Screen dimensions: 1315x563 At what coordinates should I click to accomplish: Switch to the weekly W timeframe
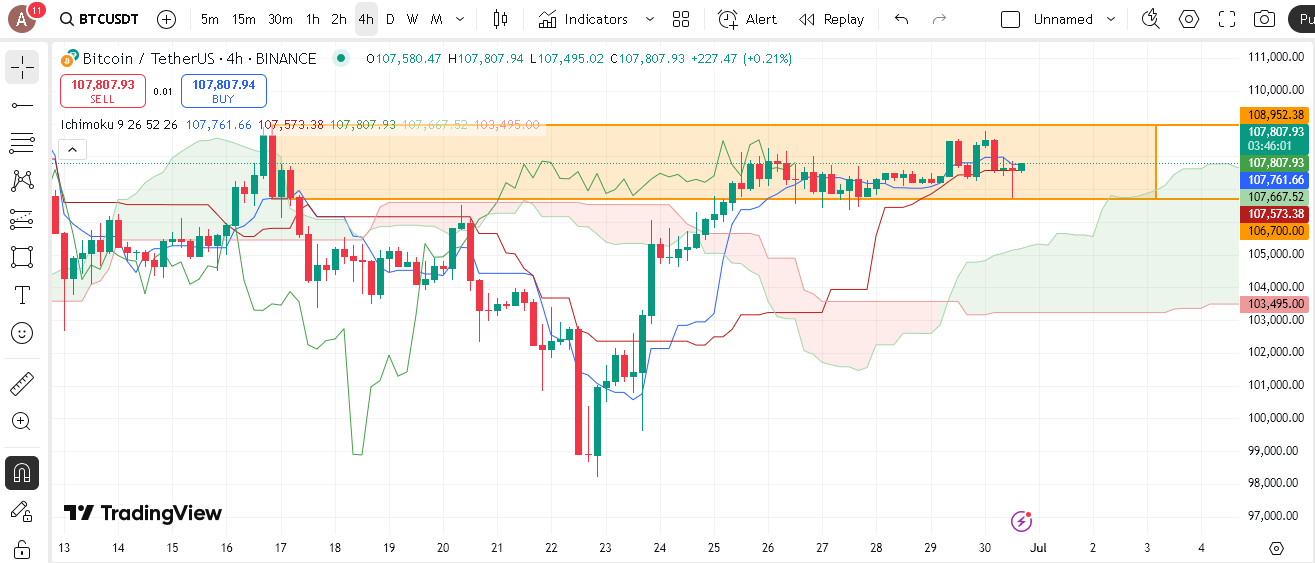[x=413, y=19]
